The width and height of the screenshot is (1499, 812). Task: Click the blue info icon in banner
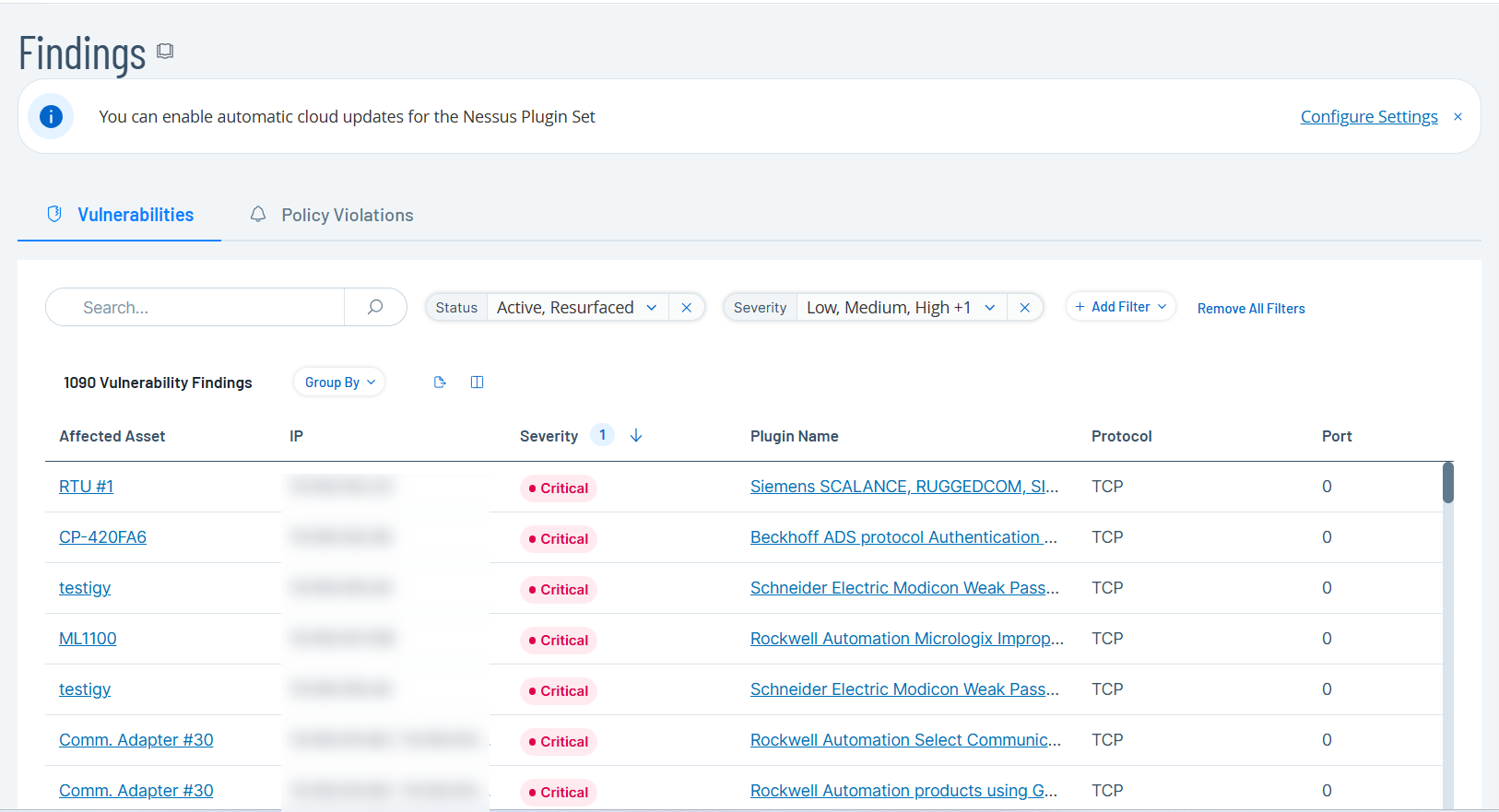tap(51, 117)
